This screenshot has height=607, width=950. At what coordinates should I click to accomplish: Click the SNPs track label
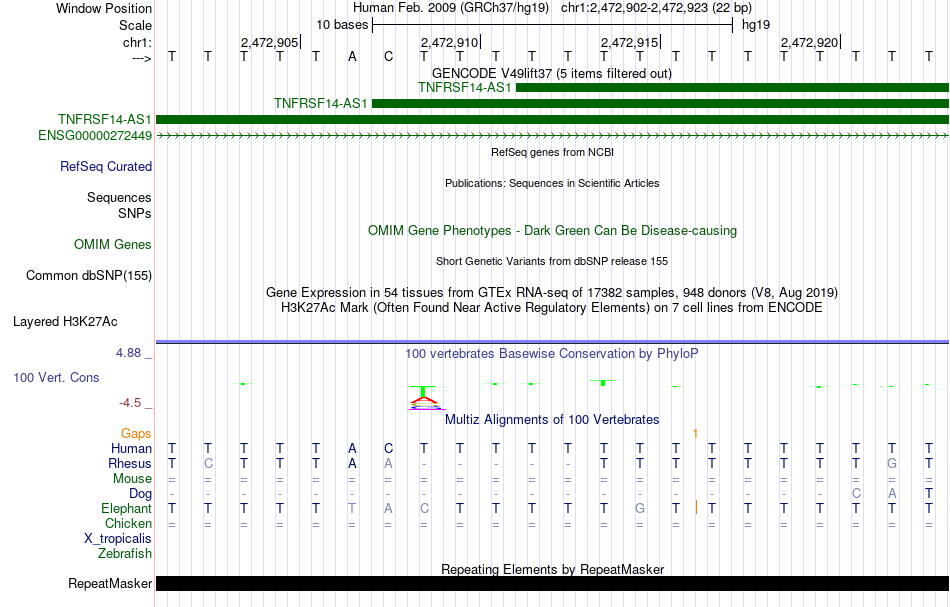pyautogui.click(x=135, y=213)
